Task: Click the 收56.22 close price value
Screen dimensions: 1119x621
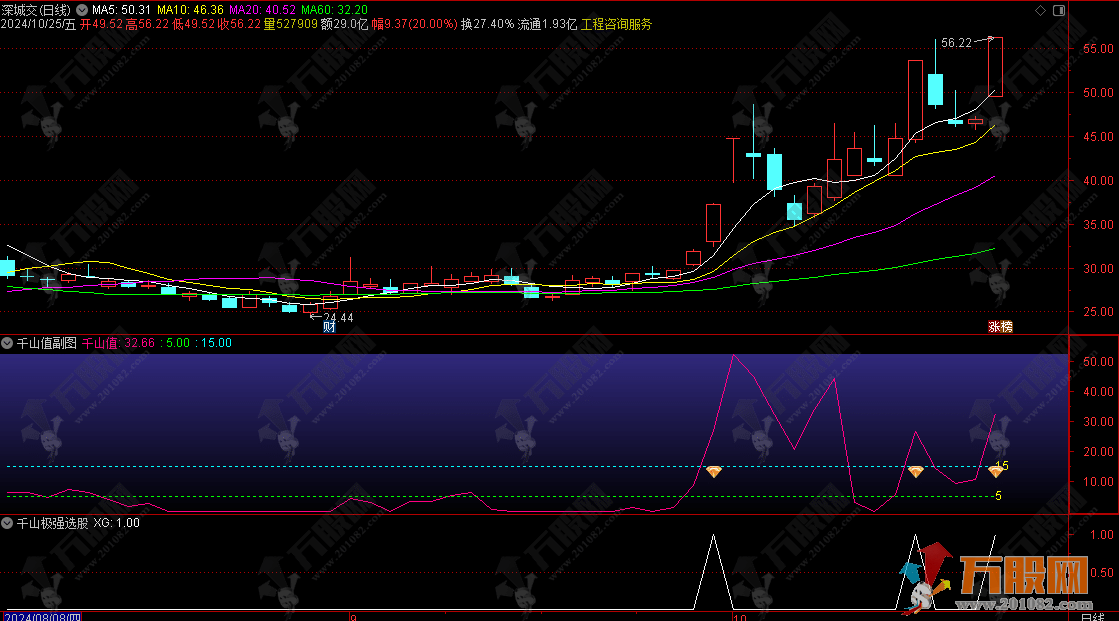Action: [x=239, y=24]
